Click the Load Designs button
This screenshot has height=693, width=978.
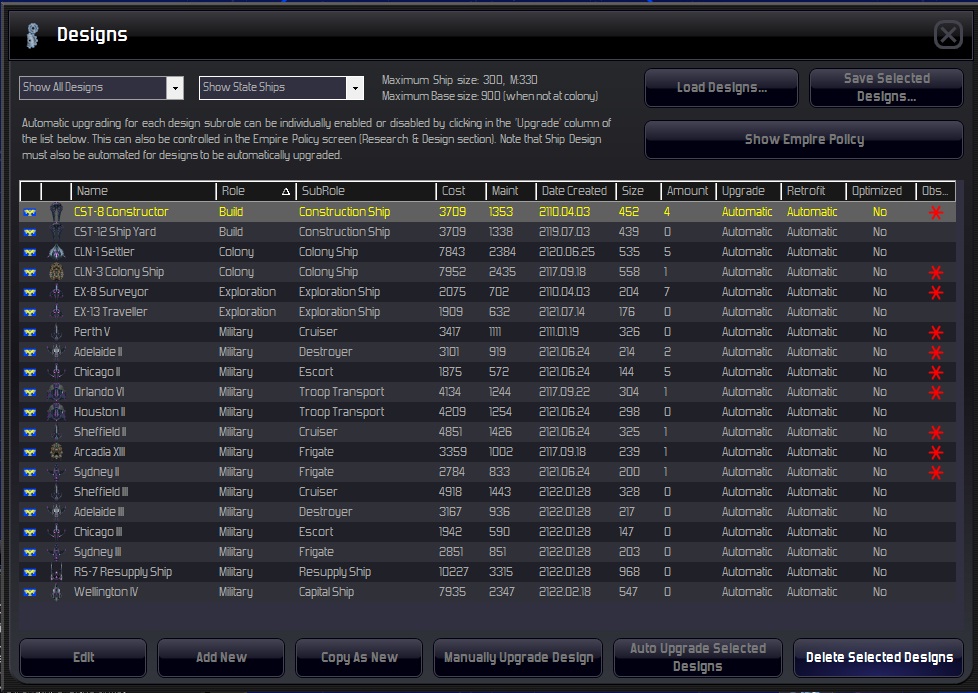tap(722, 87)
